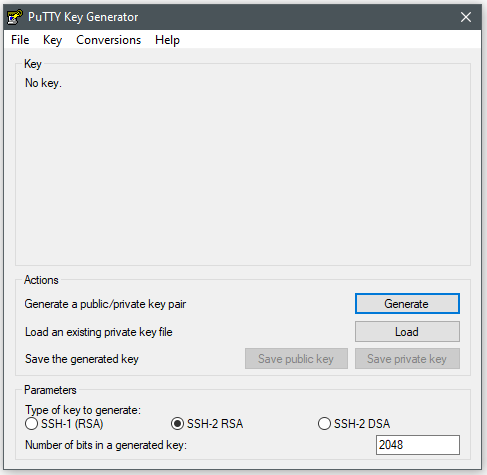Open the Key menu
Image resolution: width=487 pixels, height=475 pixels.
coord(52,40)
